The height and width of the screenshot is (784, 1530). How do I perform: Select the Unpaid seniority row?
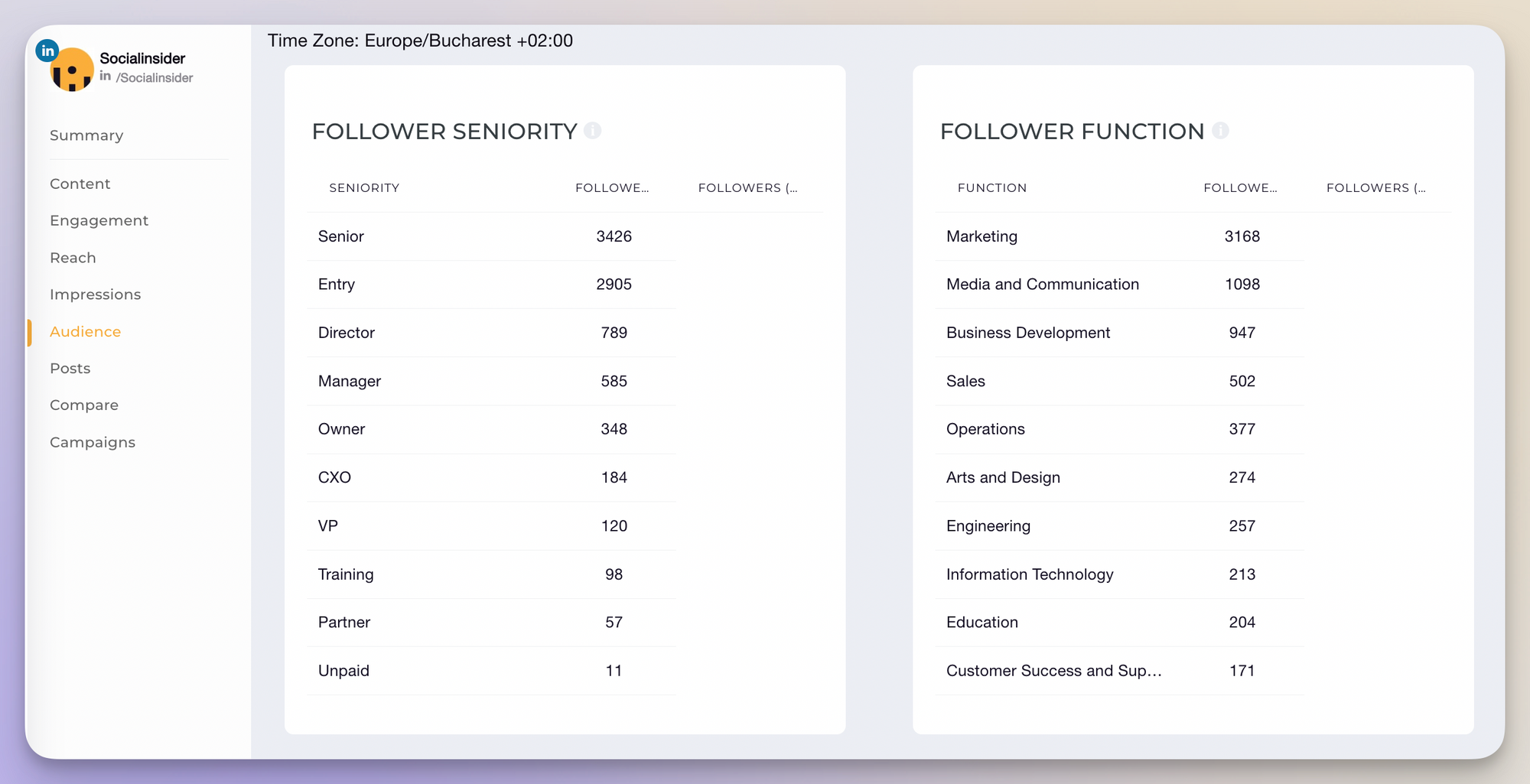coord(491,670)
